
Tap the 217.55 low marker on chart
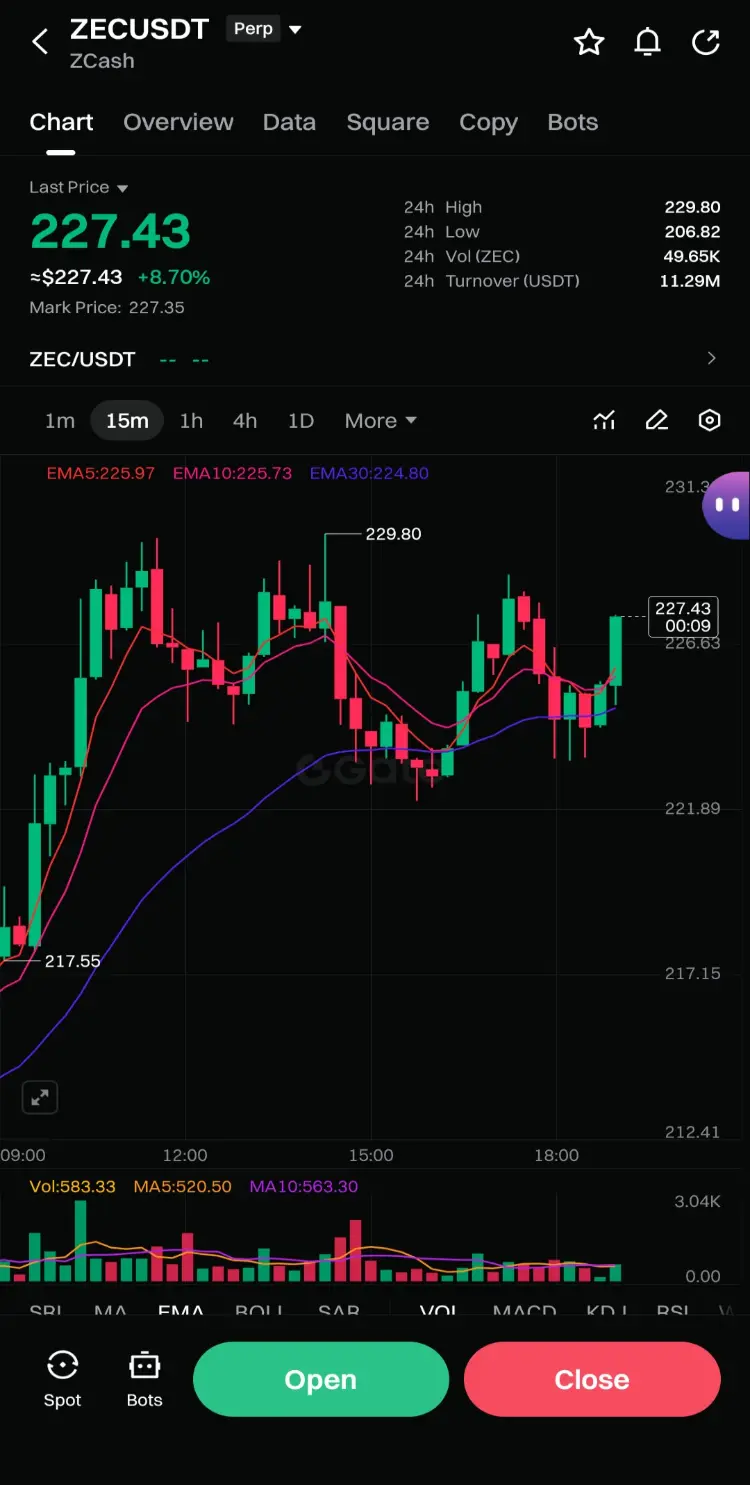(72, 961)
